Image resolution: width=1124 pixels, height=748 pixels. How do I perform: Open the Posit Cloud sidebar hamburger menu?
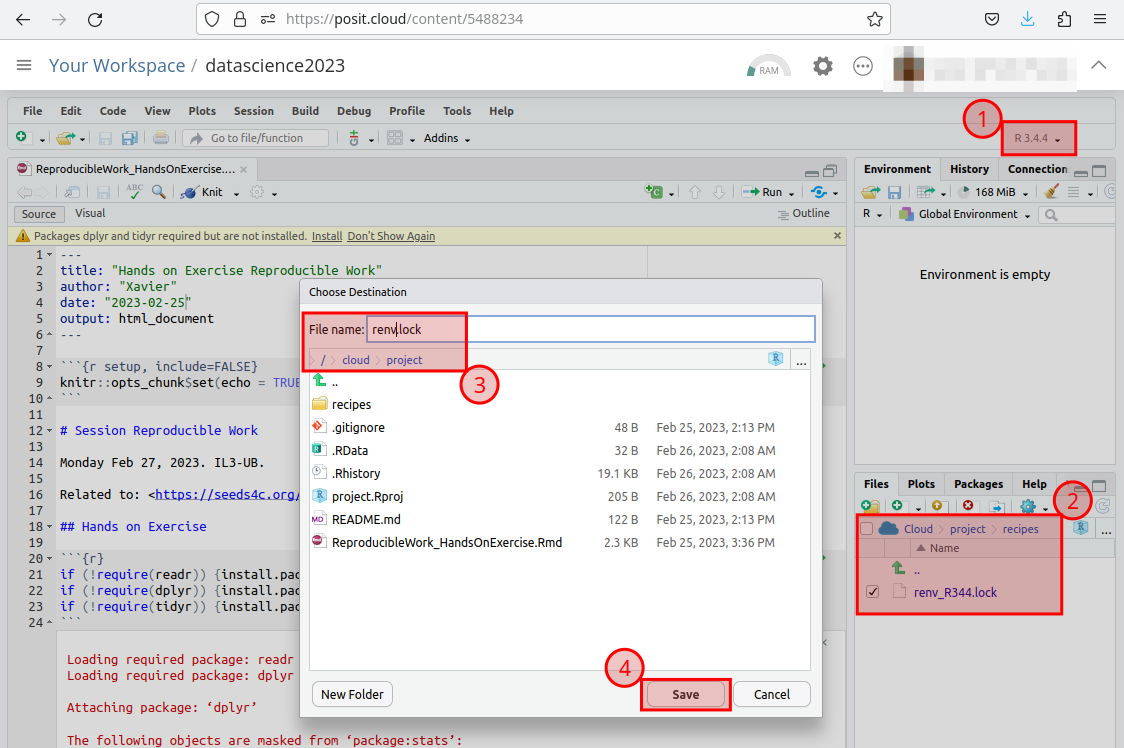(x=24, y=65)
